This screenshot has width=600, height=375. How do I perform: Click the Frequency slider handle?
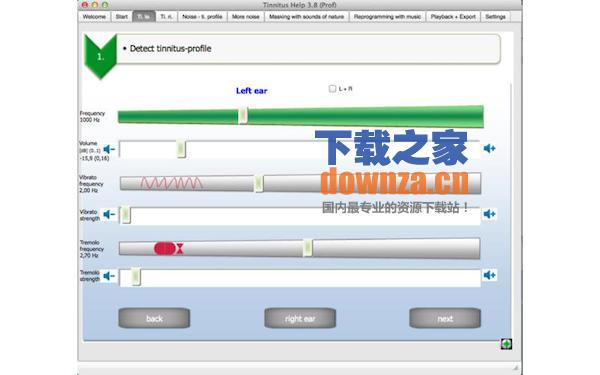(243, 116)
